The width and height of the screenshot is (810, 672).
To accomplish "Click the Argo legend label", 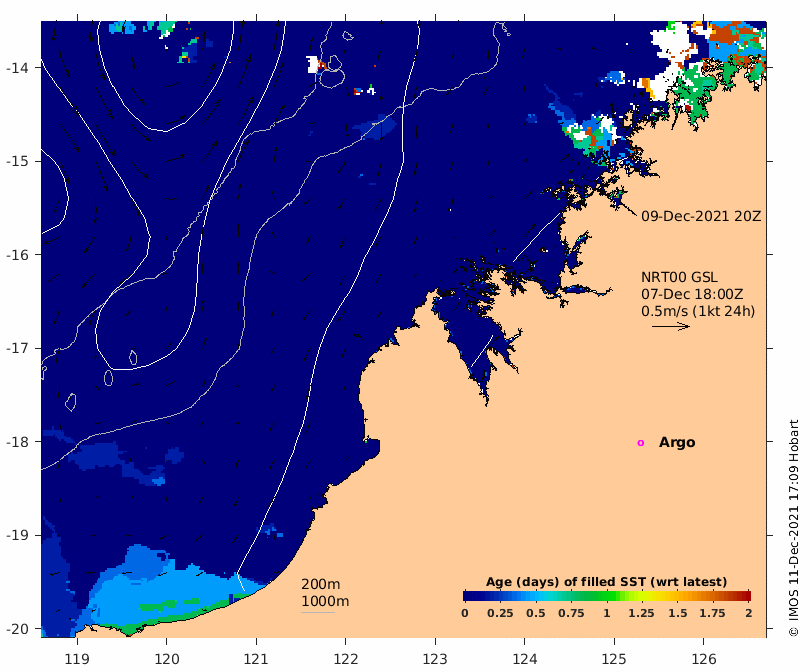I will click(677, 443).
